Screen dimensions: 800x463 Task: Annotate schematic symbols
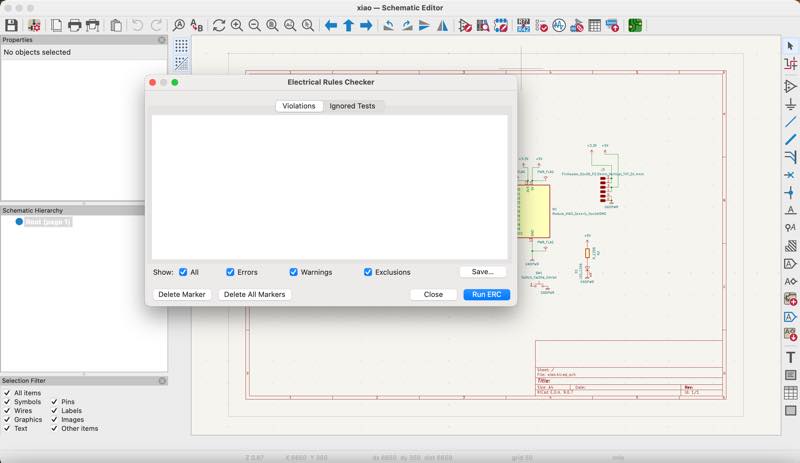[523, 25]
